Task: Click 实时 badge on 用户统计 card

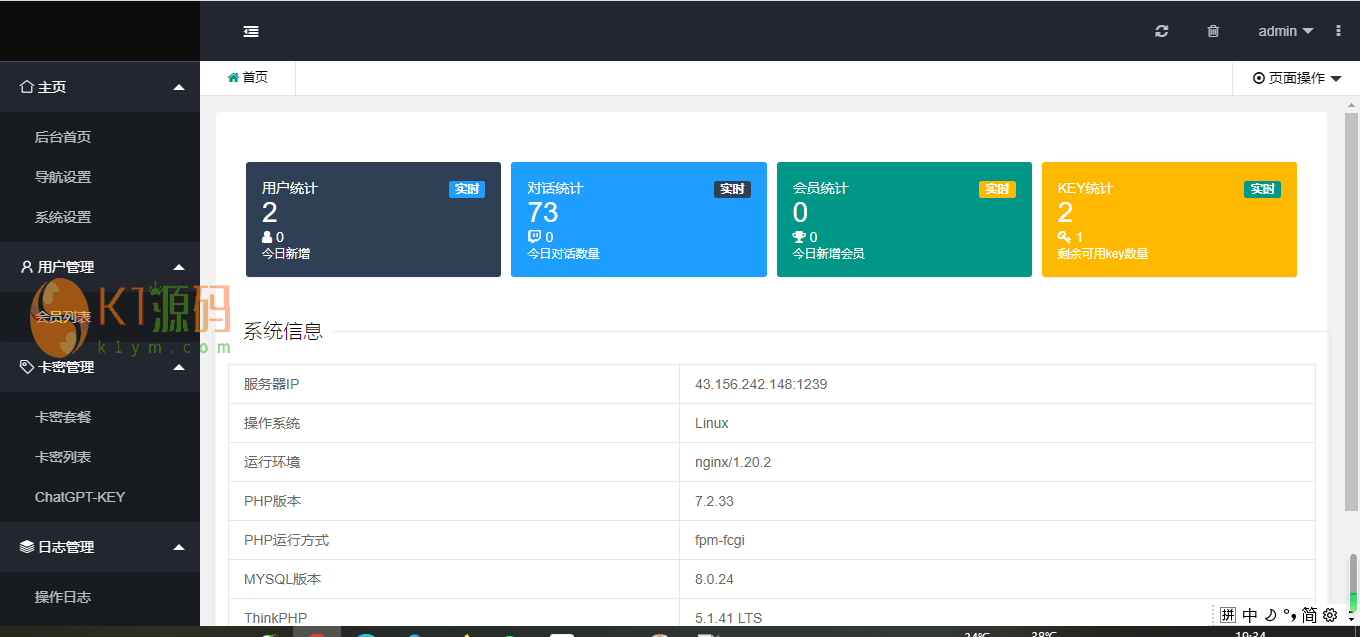Action: 467,189
